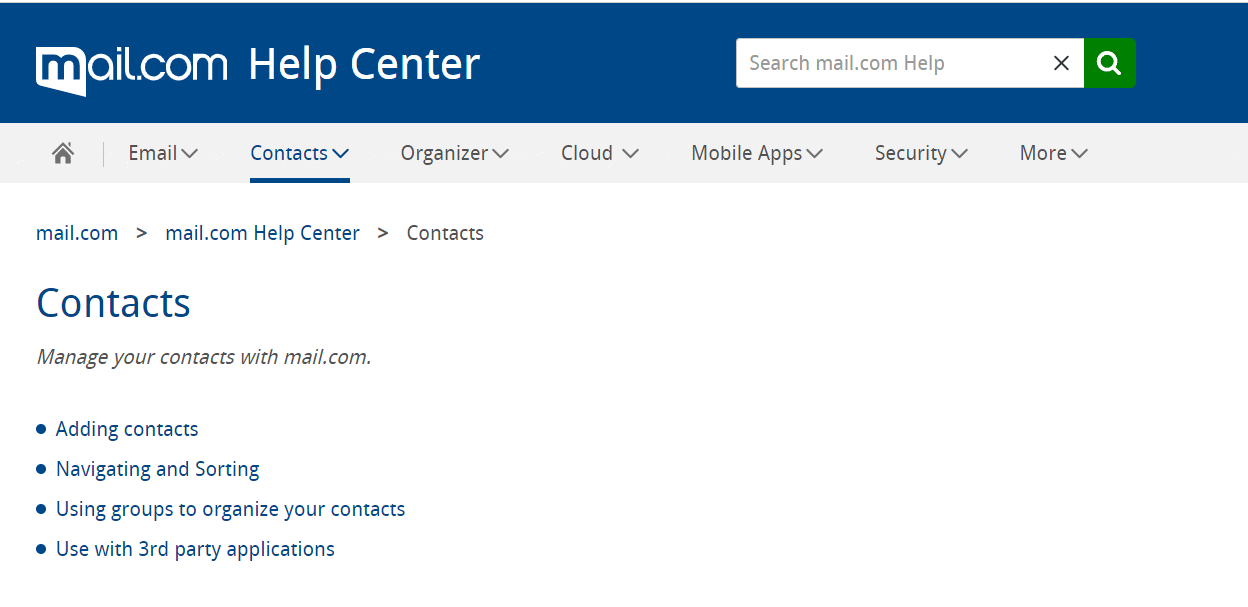Clear the search field with the X icon
Screen dimensions: 1248x607
coord(1061,63)
